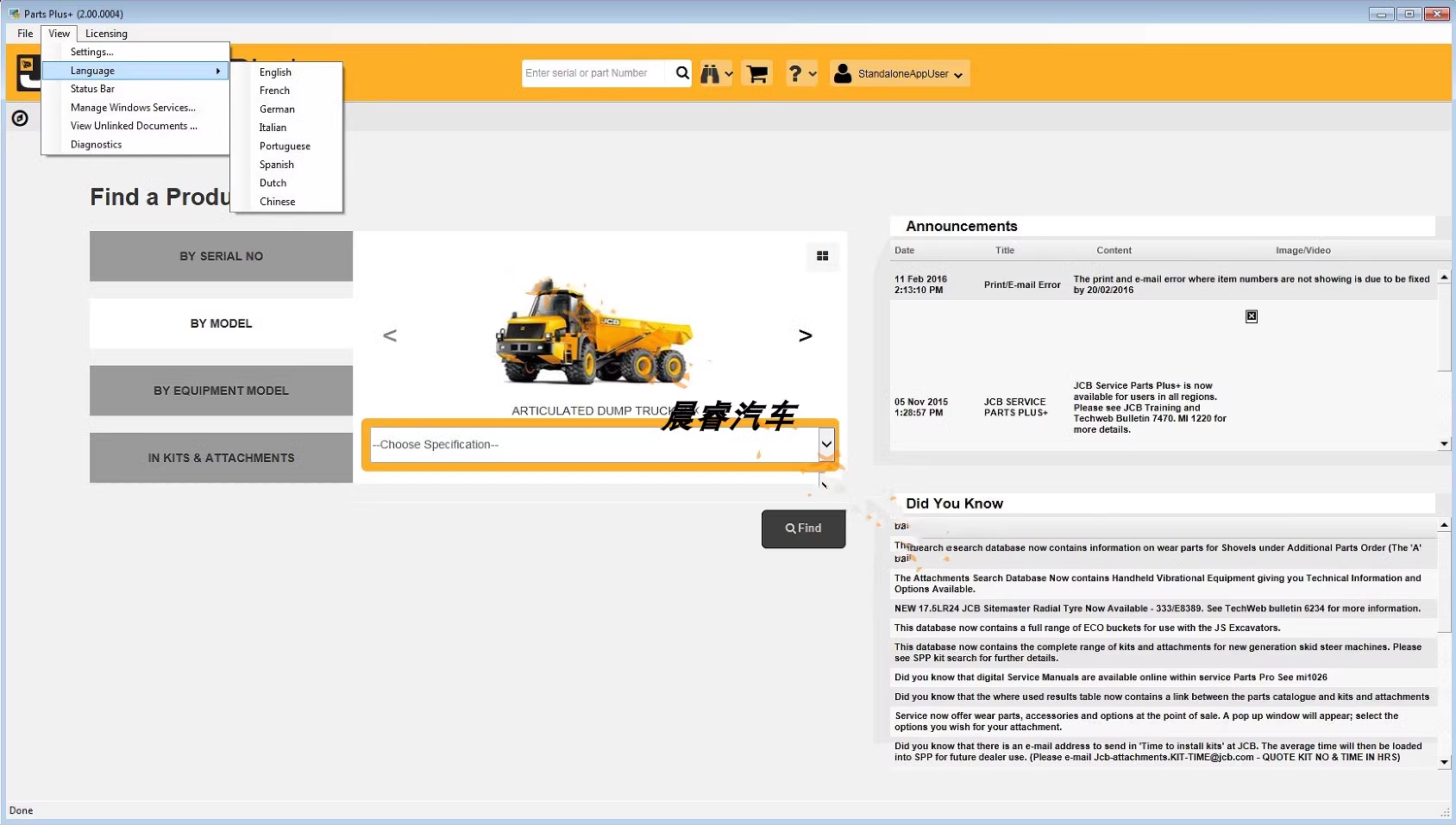
Task: Set language to Portuguese
Action: point(286,147)
